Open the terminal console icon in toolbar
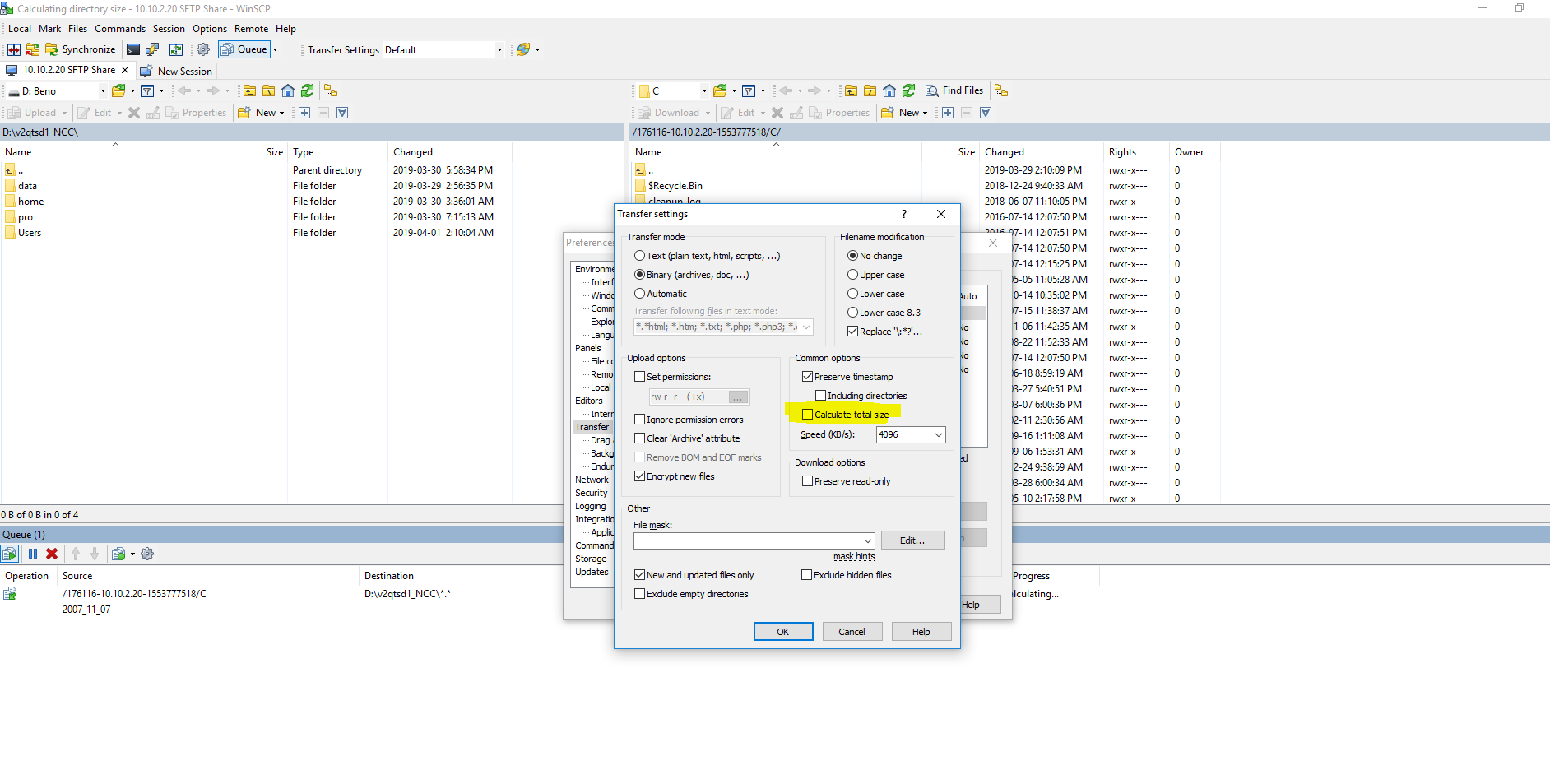The image size is (1550, 784). point(133,49)
